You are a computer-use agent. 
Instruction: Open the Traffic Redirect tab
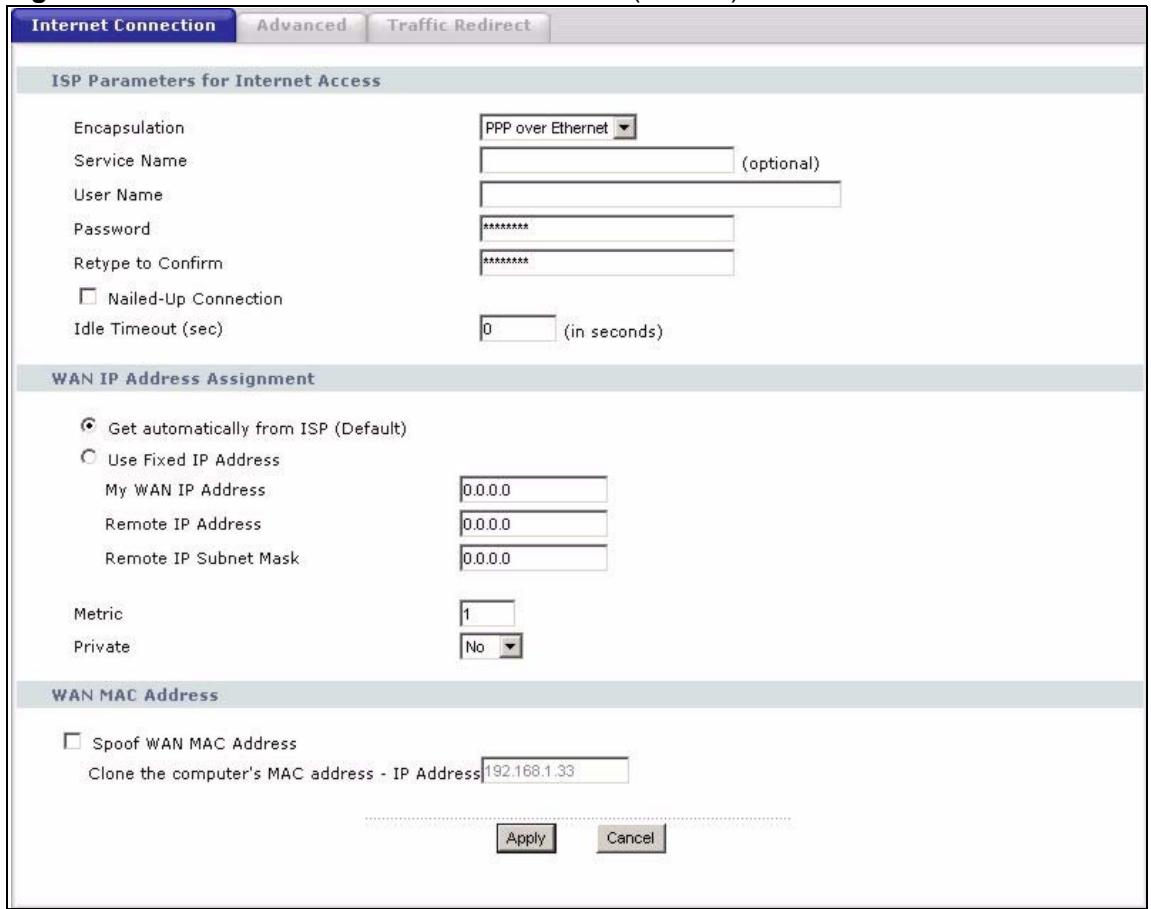459,26
